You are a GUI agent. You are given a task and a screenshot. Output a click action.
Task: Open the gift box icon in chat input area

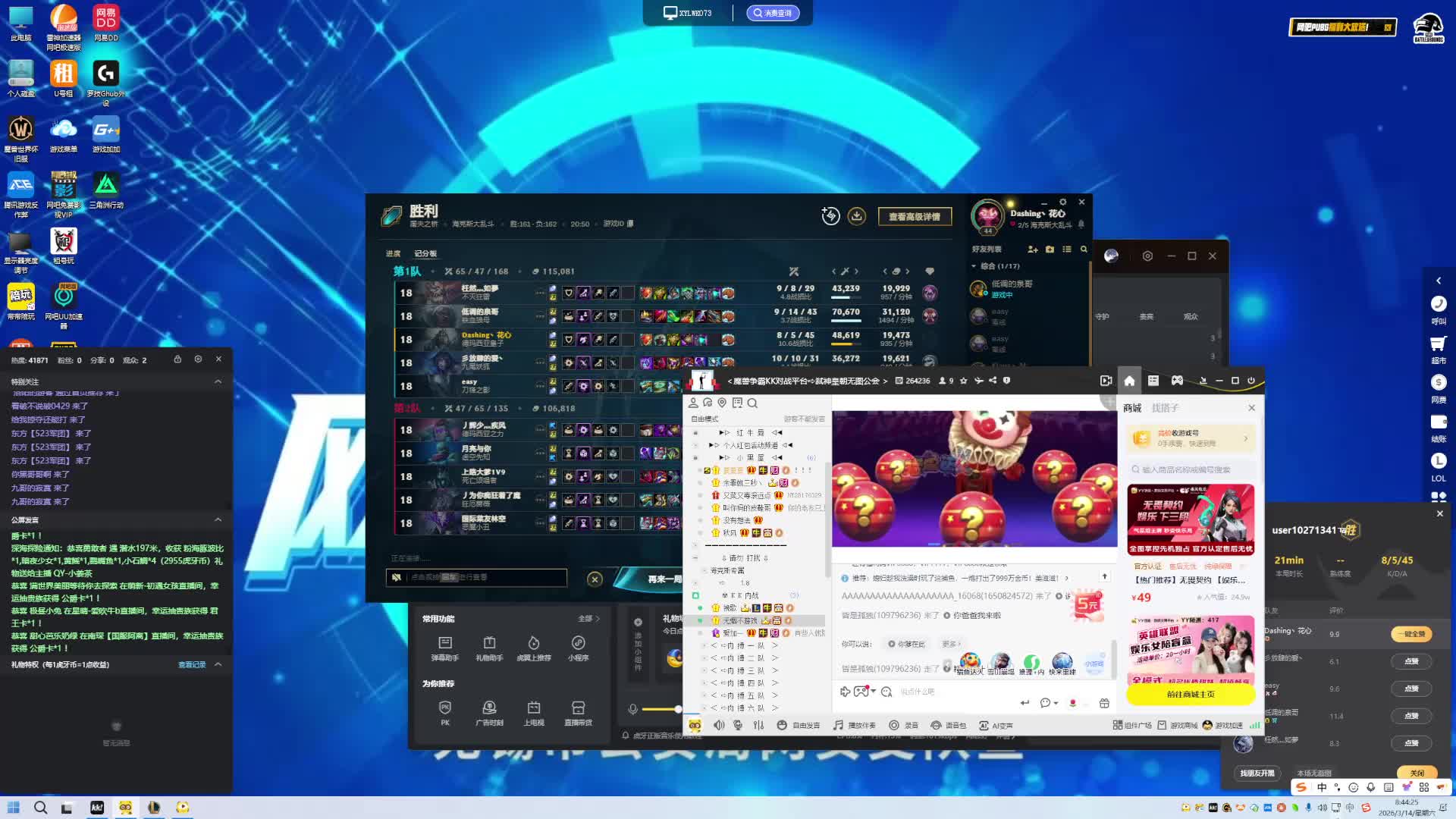point(1104,703)
